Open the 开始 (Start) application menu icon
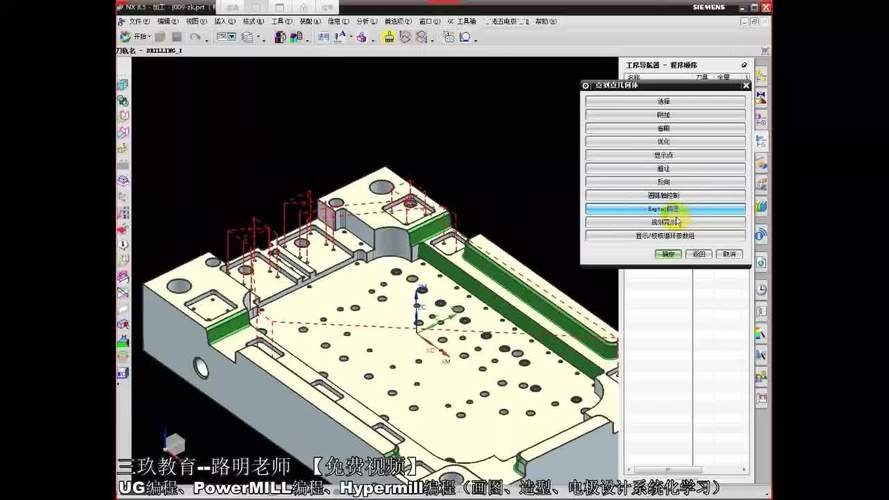This screenshot has height=500, width=889. point(125,37)
